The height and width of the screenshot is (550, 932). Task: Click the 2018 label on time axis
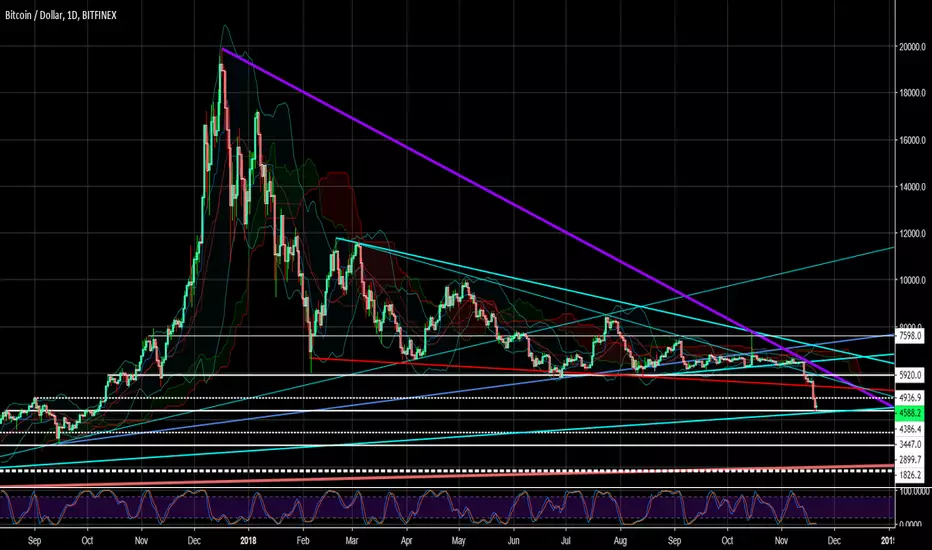pos(248,540)
